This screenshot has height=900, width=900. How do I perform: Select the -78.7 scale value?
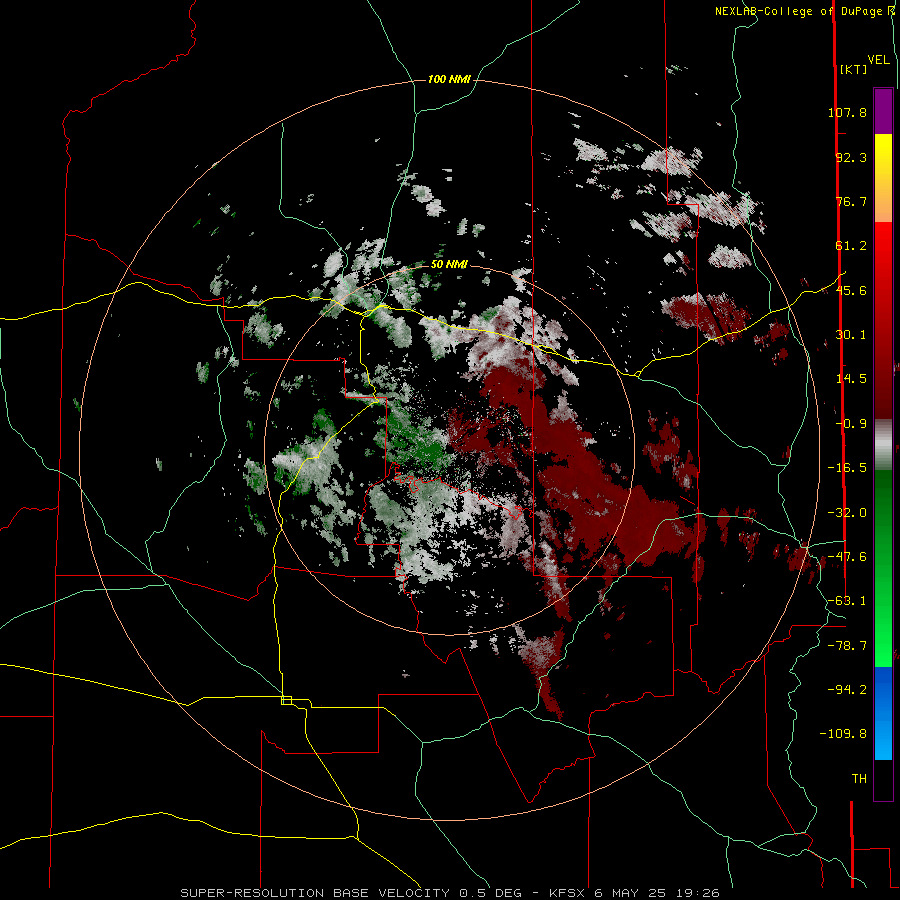click(847, 646)
